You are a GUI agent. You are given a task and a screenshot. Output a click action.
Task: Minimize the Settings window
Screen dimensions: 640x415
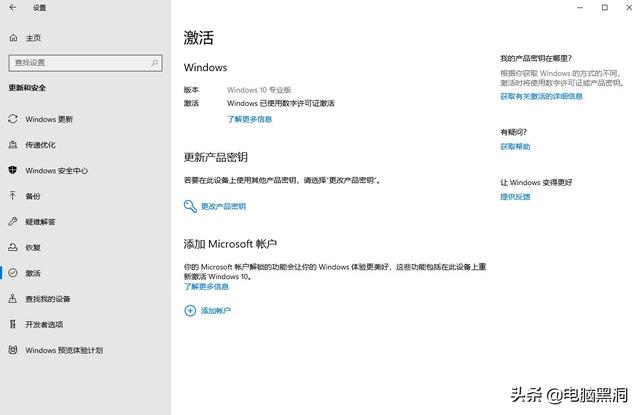[x=580, y=8]
